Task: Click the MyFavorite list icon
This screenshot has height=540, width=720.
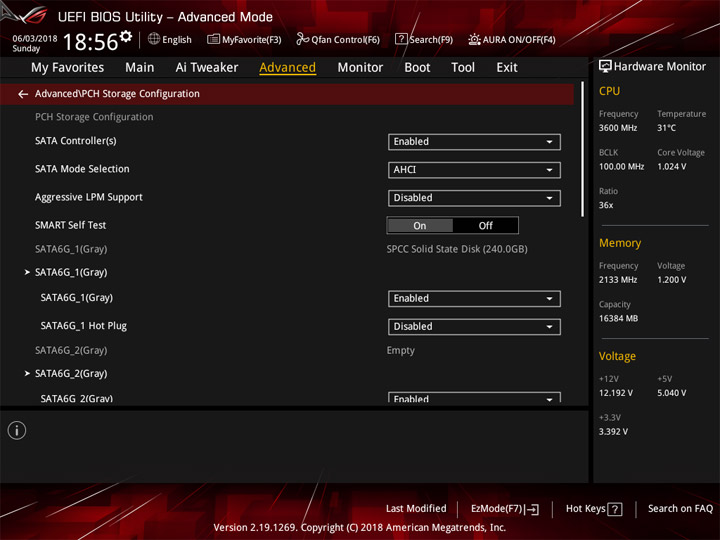Action: [x=214, y=39]
